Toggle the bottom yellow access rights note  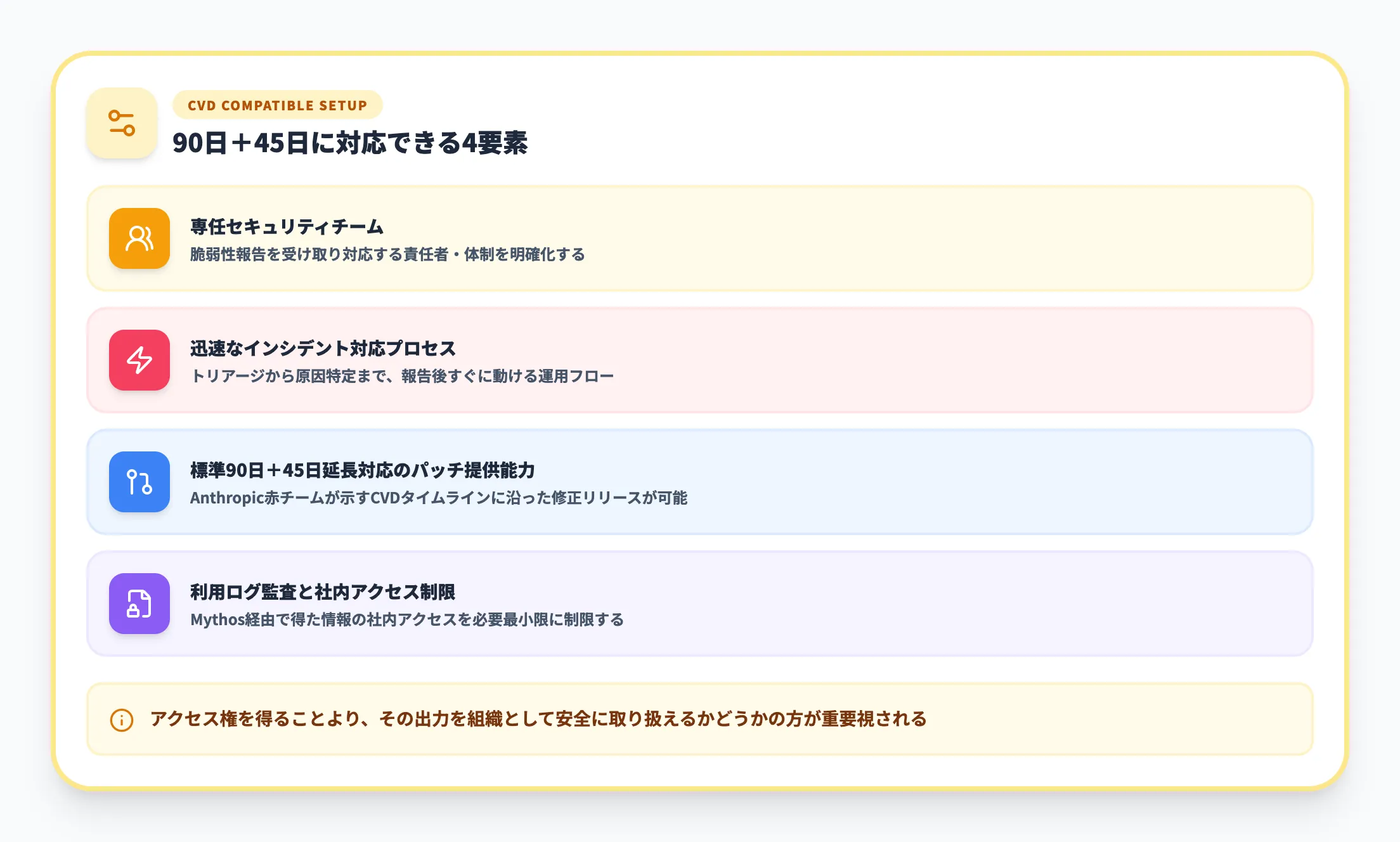697,720
